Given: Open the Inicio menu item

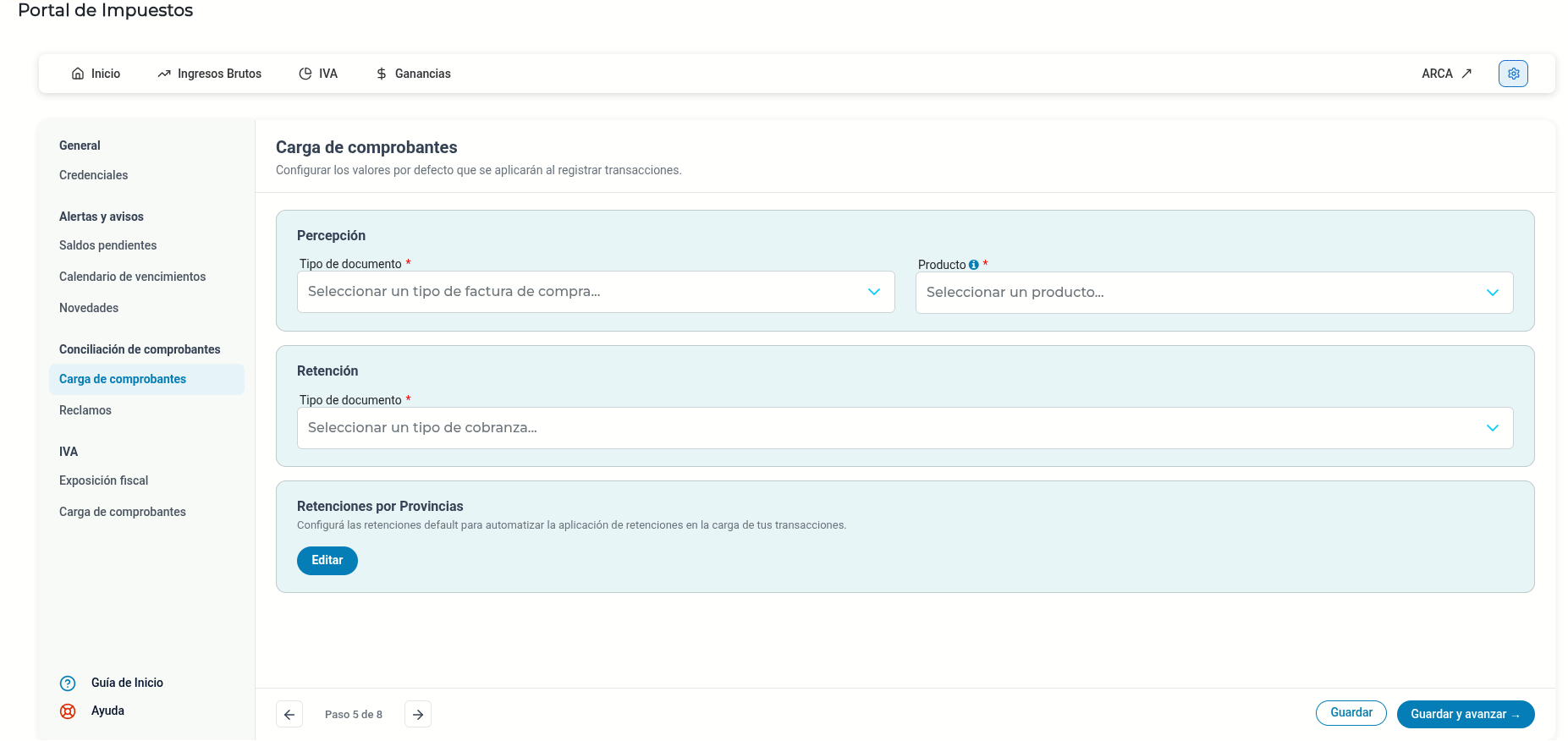Looking at the screenshot, I should tap(96, 74).
